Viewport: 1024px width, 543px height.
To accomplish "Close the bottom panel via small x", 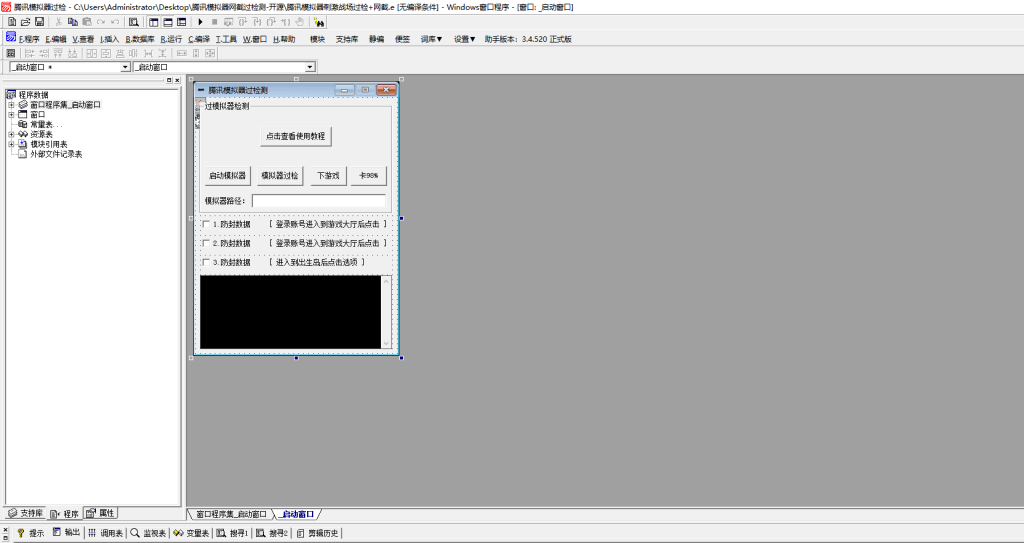I will coord(6,528).
